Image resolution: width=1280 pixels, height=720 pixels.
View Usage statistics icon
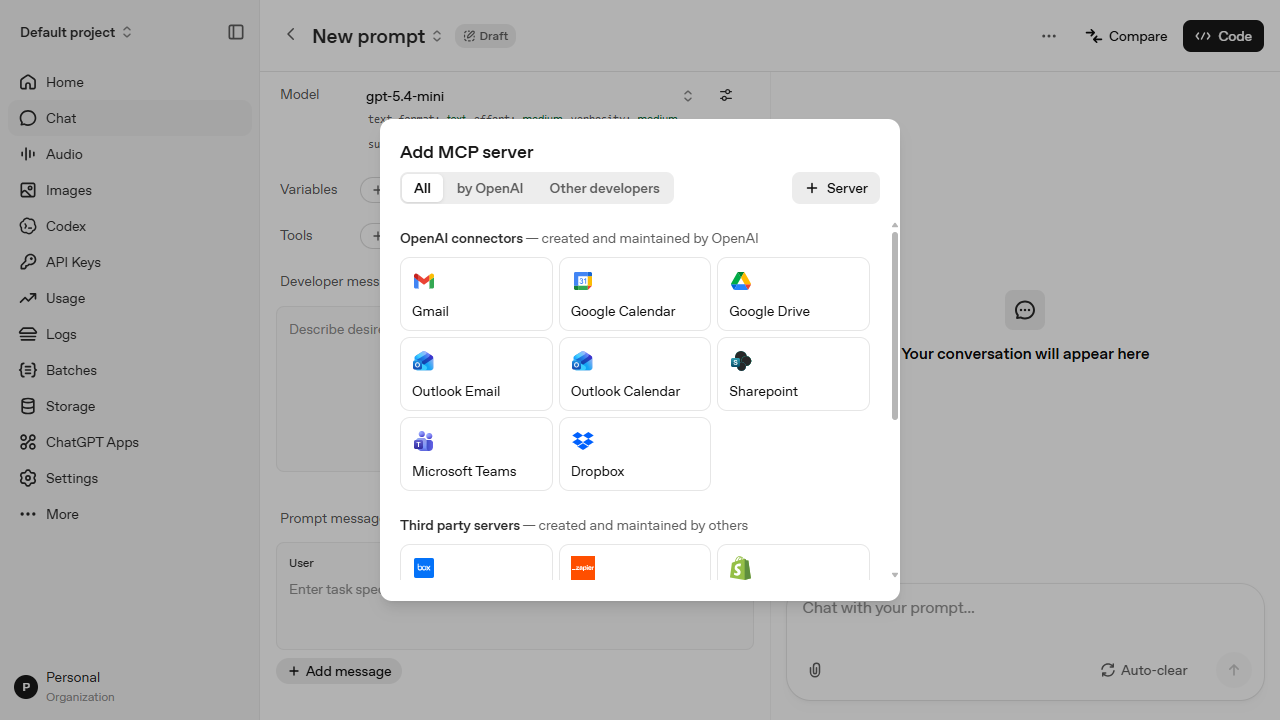coord(28,298)
